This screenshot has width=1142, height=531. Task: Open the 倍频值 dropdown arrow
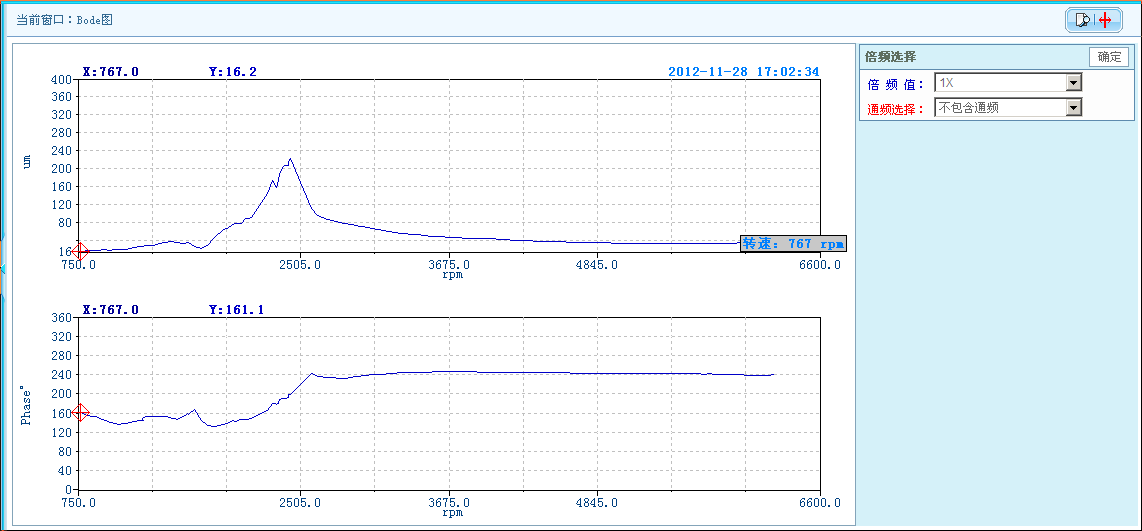click(1073, 83)
